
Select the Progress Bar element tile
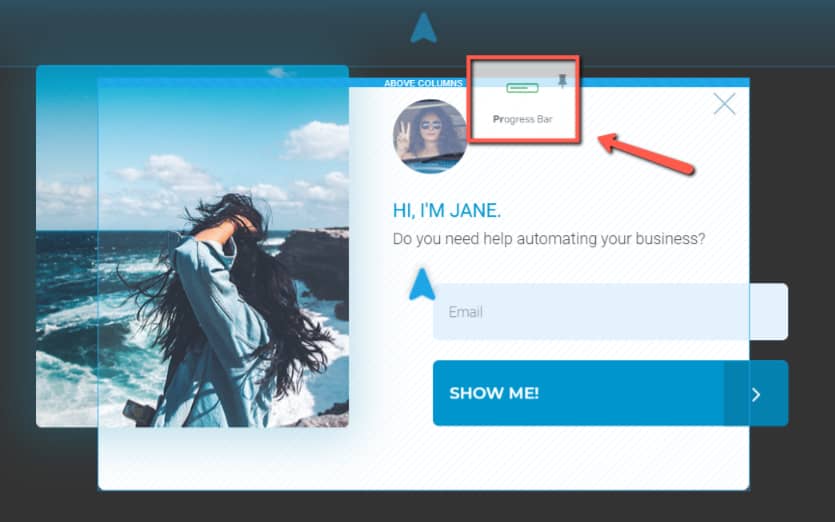pyautogui.click(x=523, y=99)
